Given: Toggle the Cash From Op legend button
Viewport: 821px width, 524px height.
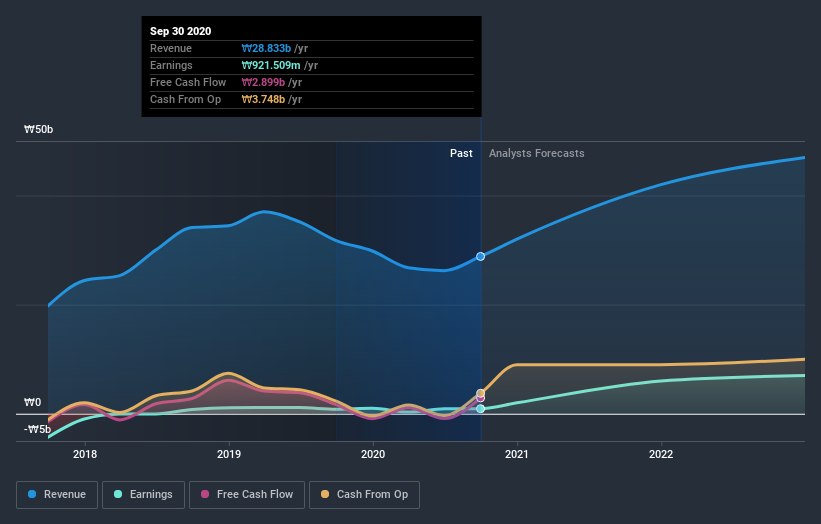Looking at the screenshot, I should [364, 495].
